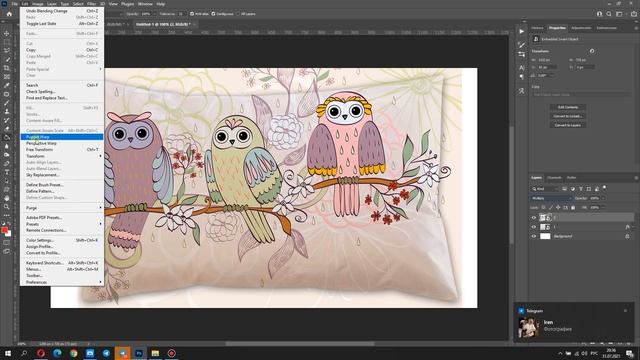Select the Horizontal Type tool
Image resolution: width=640 pixels, height=360 pixels.
(x=7, y=172)
